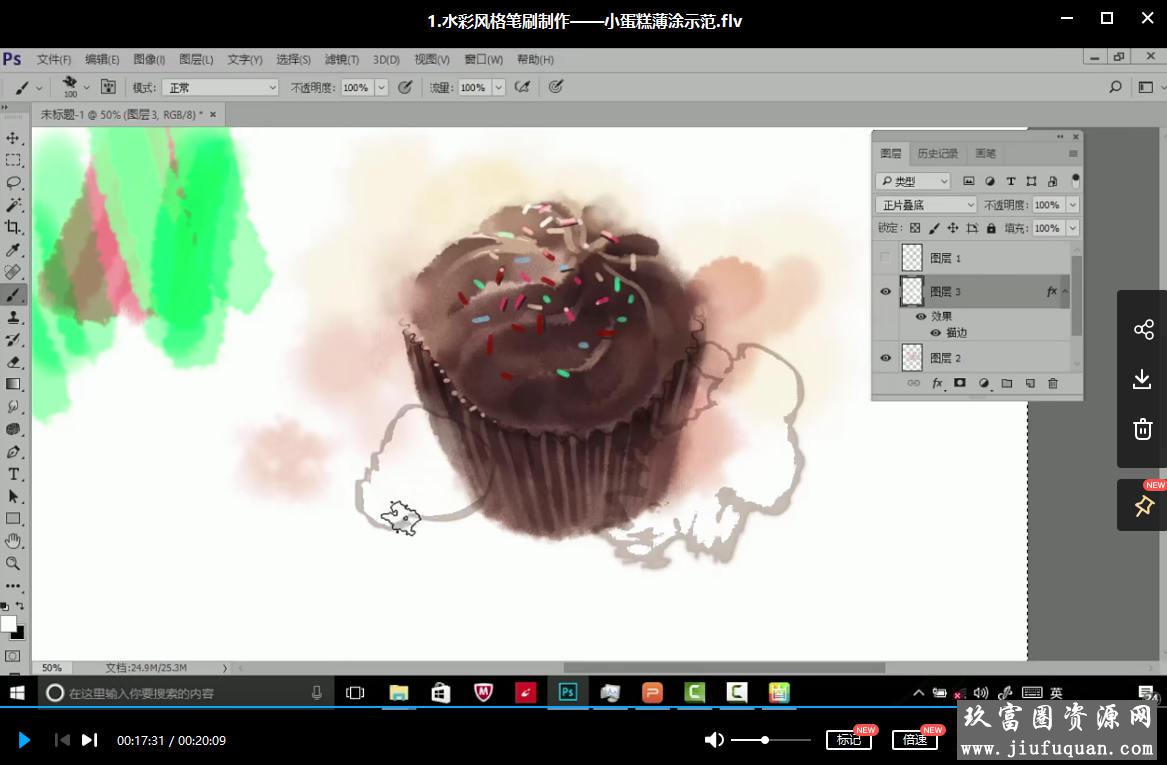Switch to the 历史记录 tab
Viewport: 1167px width, 765px height.
pyautogui.click(x=937, y=153)
